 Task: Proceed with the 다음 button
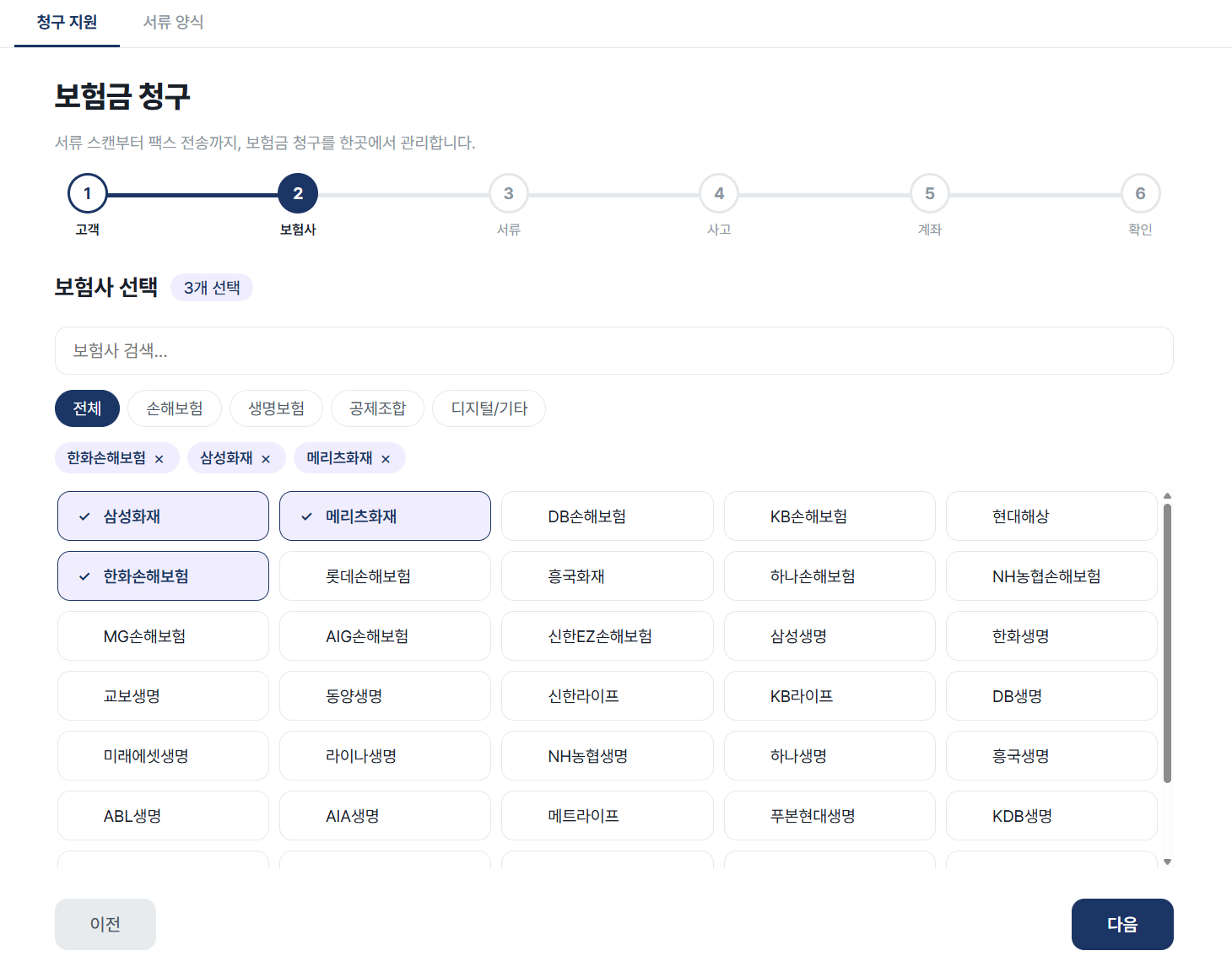[1122, 924]
